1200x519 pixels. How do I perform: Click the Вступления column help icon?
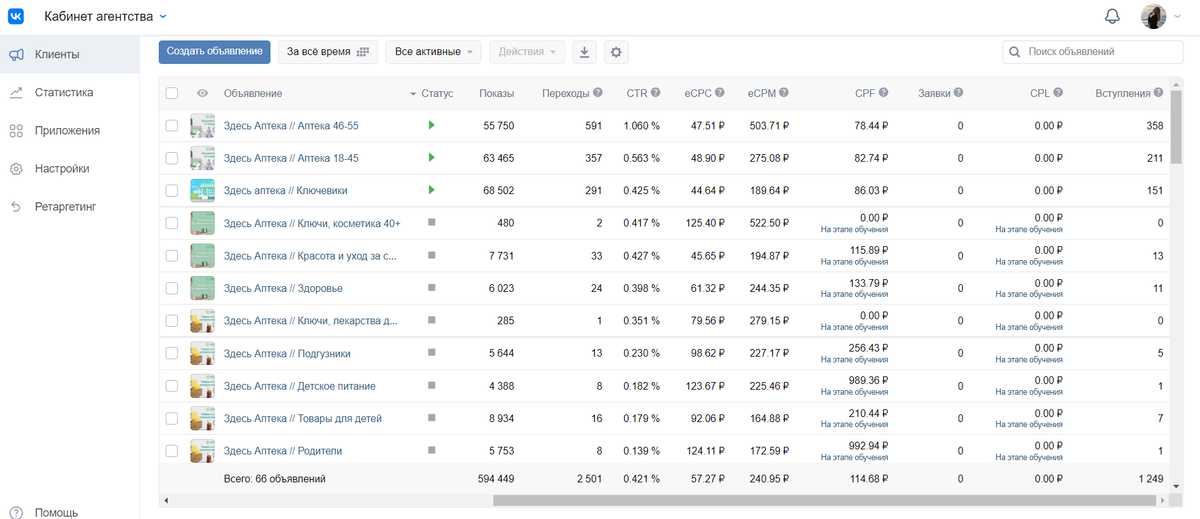(1158, 93)
